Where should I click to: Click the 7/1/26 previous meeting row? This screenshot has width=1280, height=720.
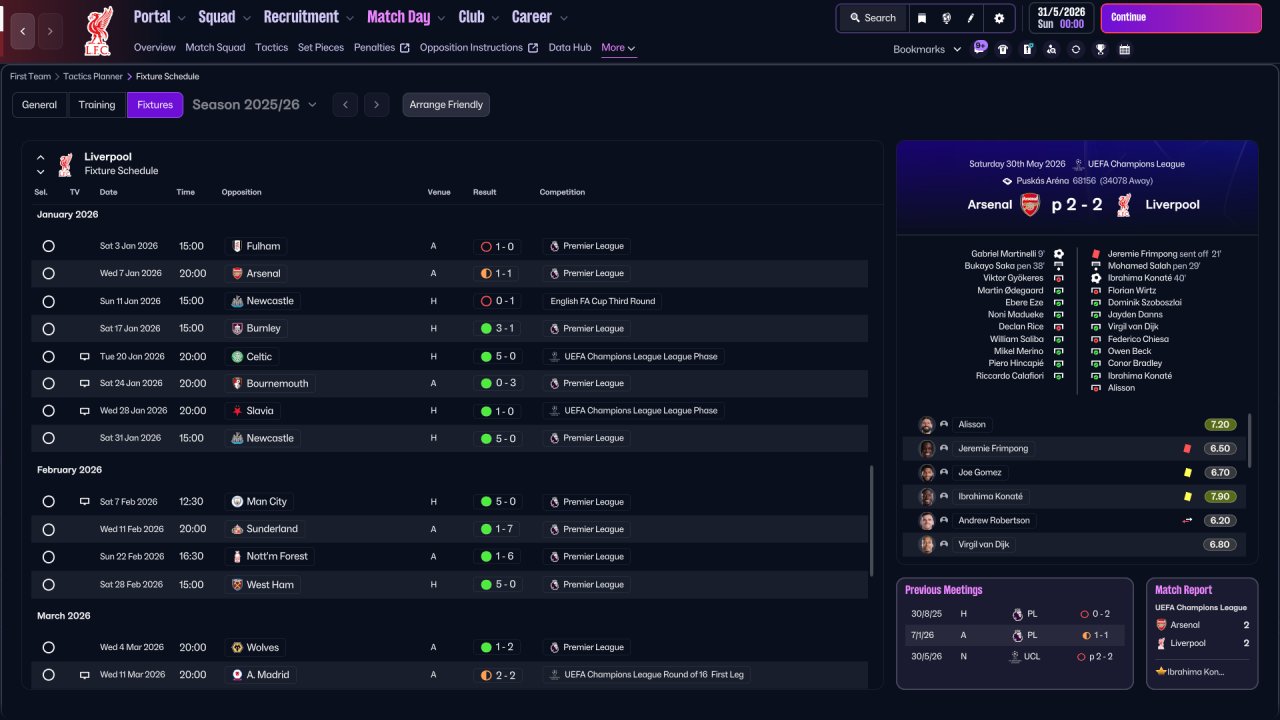click(1014, 635)
